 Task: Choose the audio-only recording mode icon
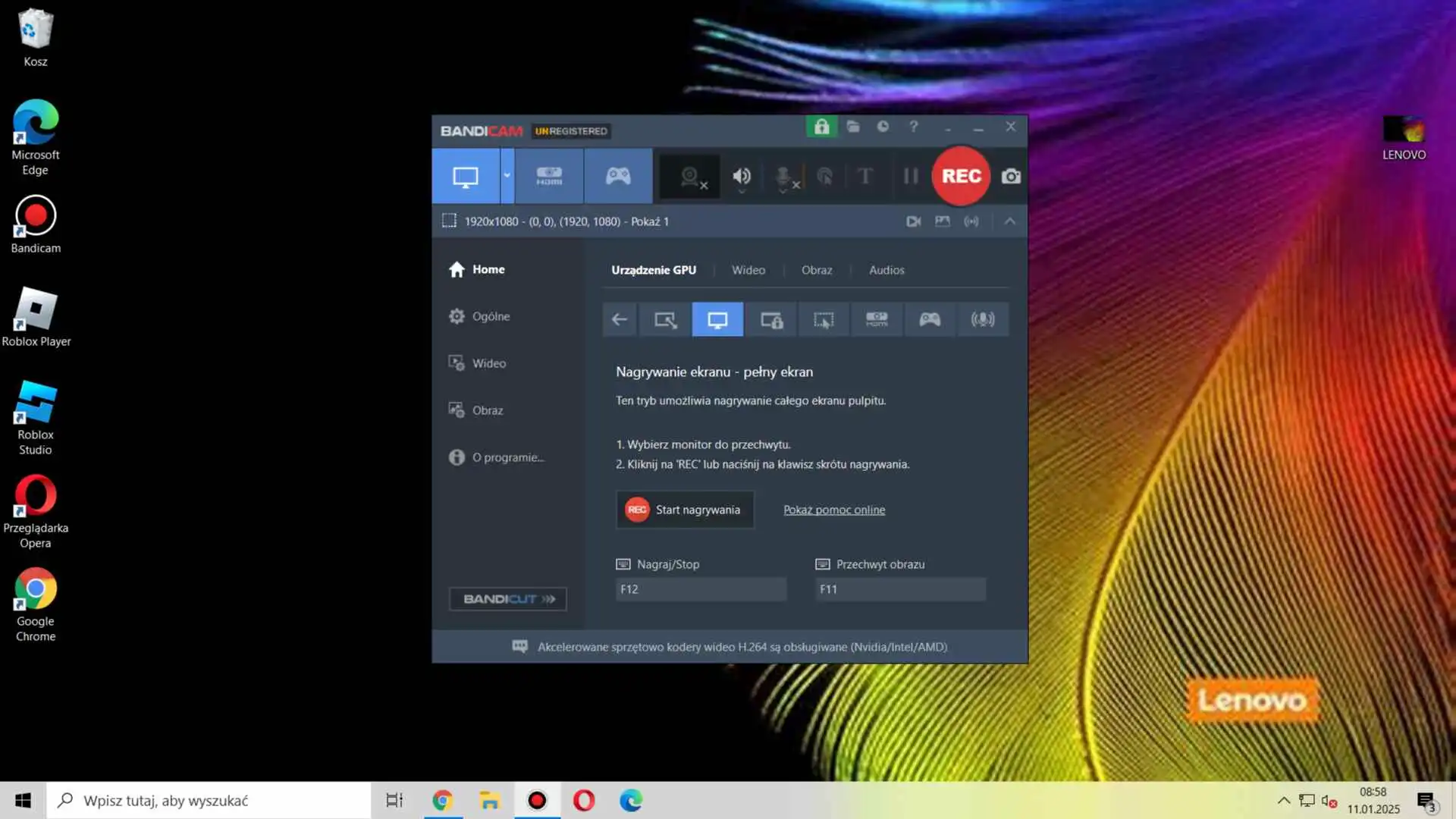point(982,320)
